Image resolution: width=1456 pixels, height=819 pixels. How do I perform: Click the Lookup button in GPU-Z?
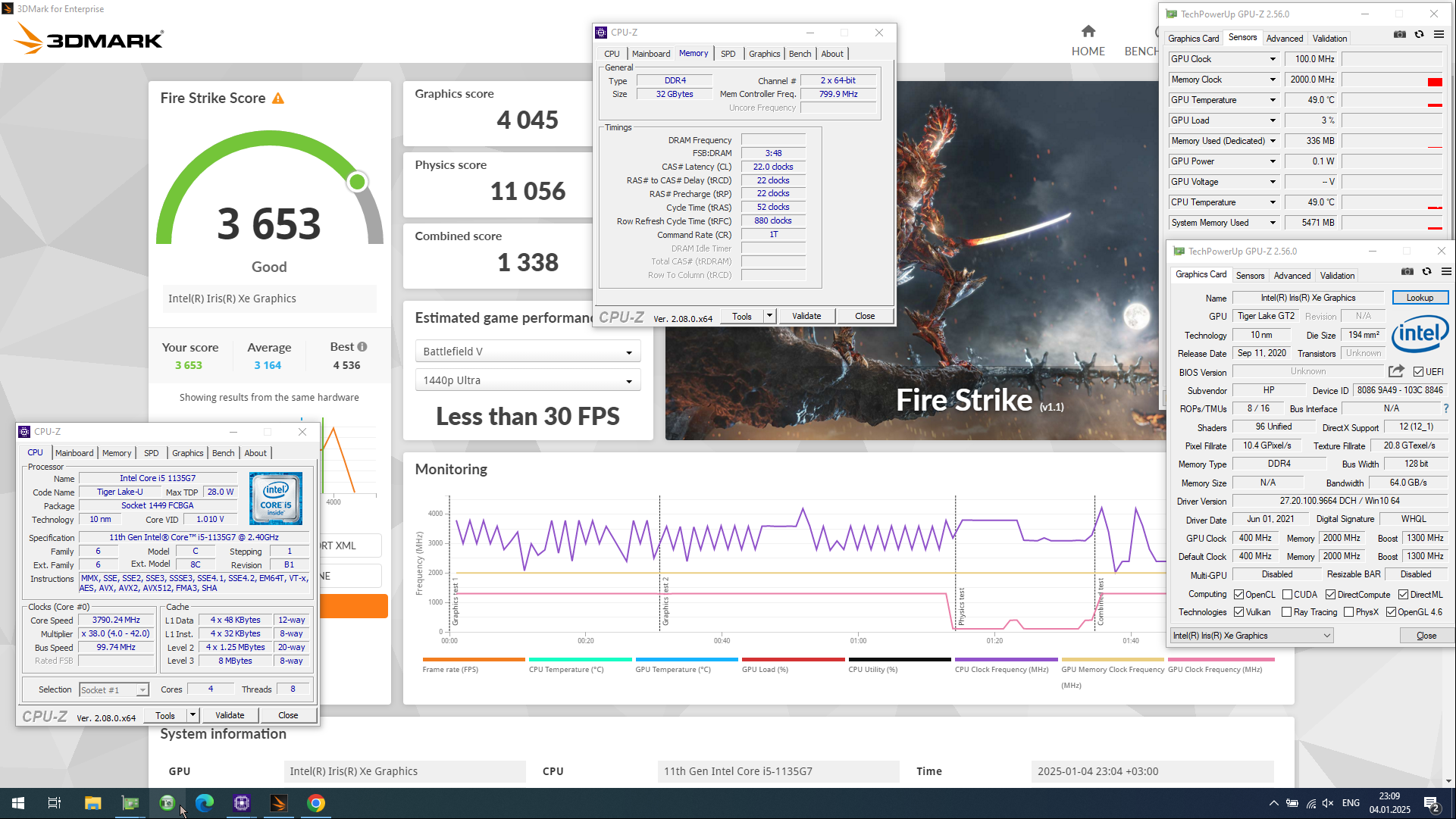tap(1420, 298)
